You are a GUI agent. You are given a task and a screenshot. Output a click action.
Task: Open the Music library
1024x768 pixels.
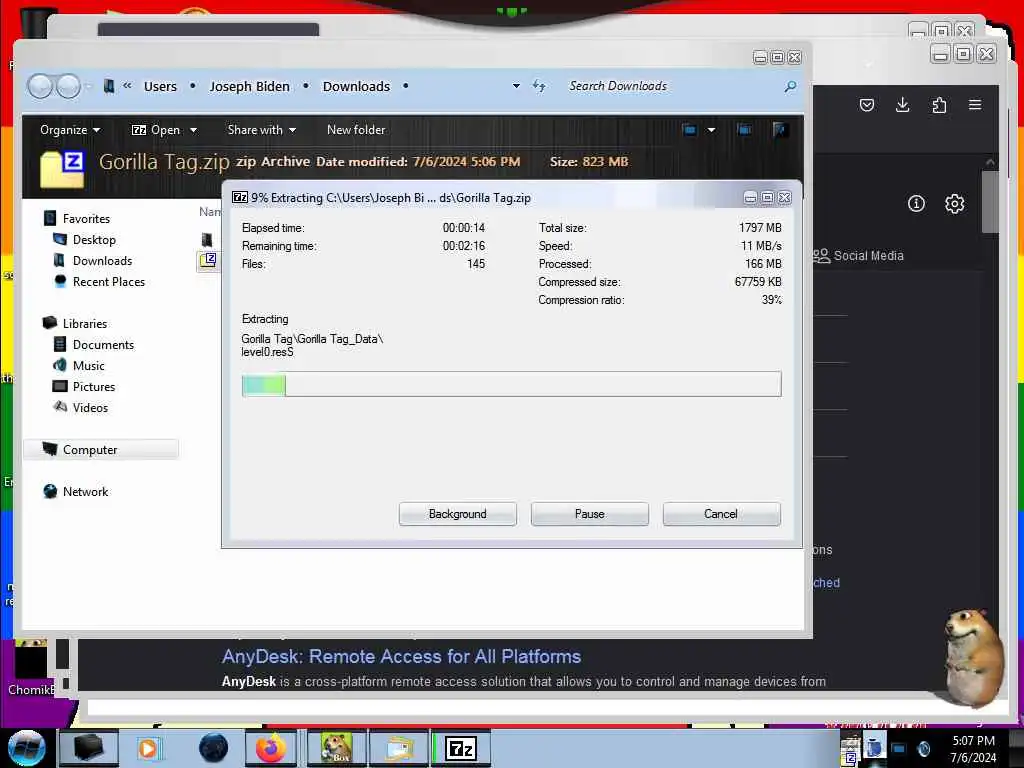tap(79, 365)
